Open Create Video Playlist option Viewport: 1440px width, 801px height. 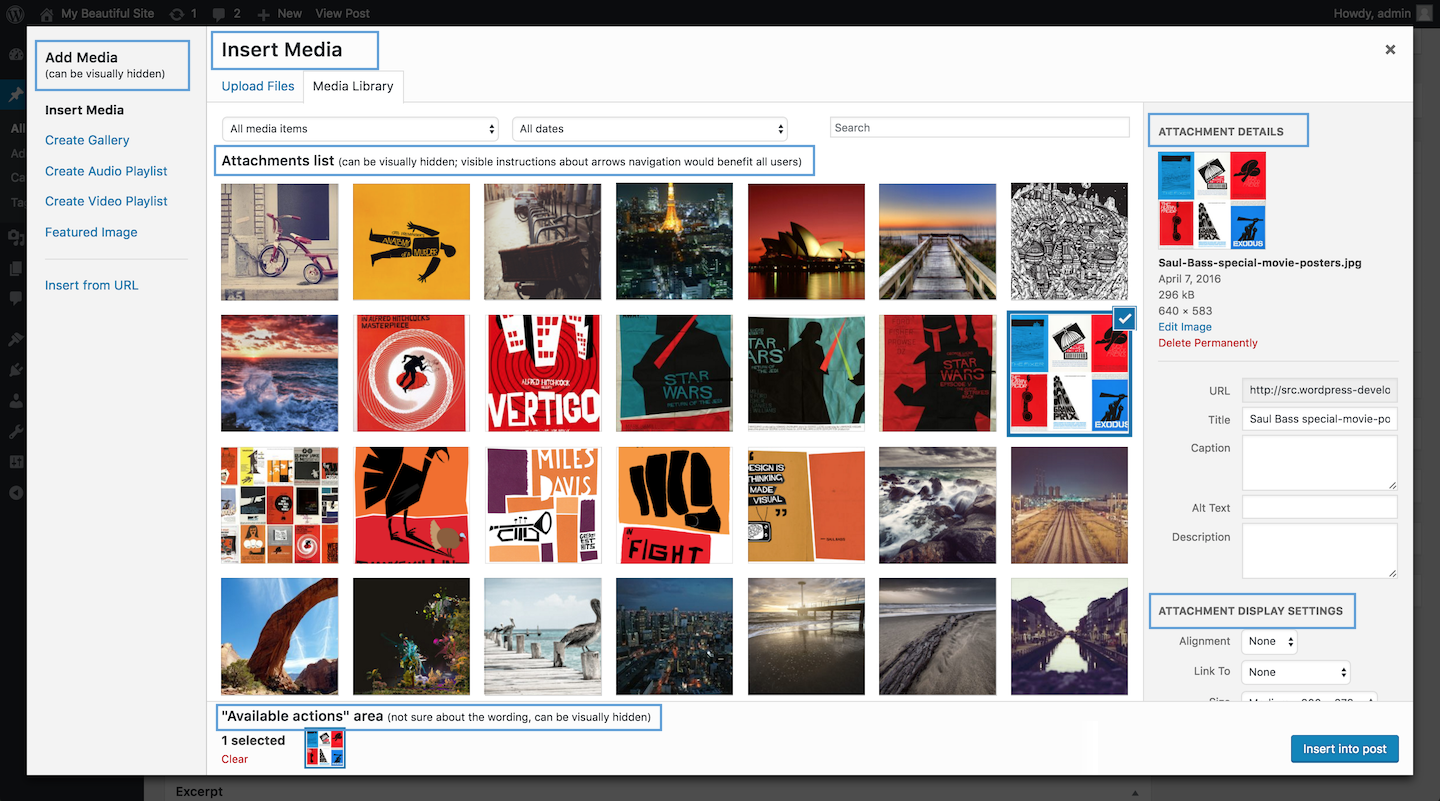point(106,201)
